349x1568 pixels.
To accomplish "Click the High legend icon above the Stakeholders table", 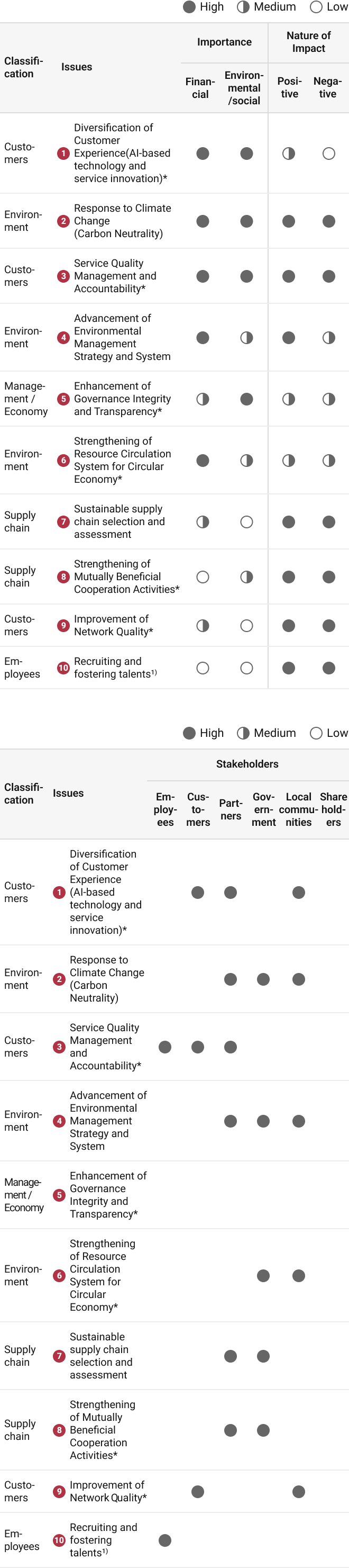I will 189,733.
